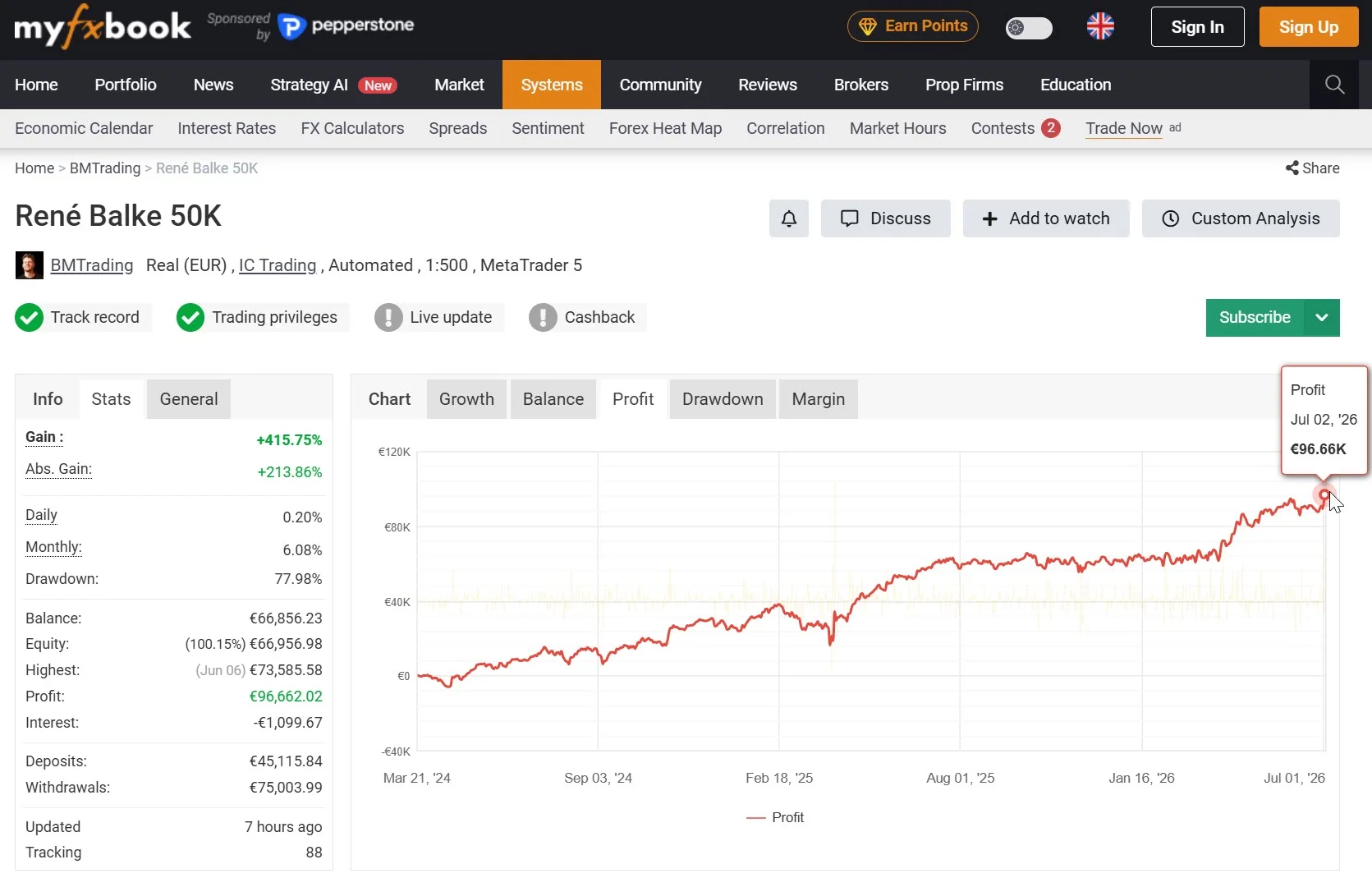Click the Earn Points diamond button
The width and height of the screenshot is (1372, 878).
pyautogui.click(x=912, y=26)
